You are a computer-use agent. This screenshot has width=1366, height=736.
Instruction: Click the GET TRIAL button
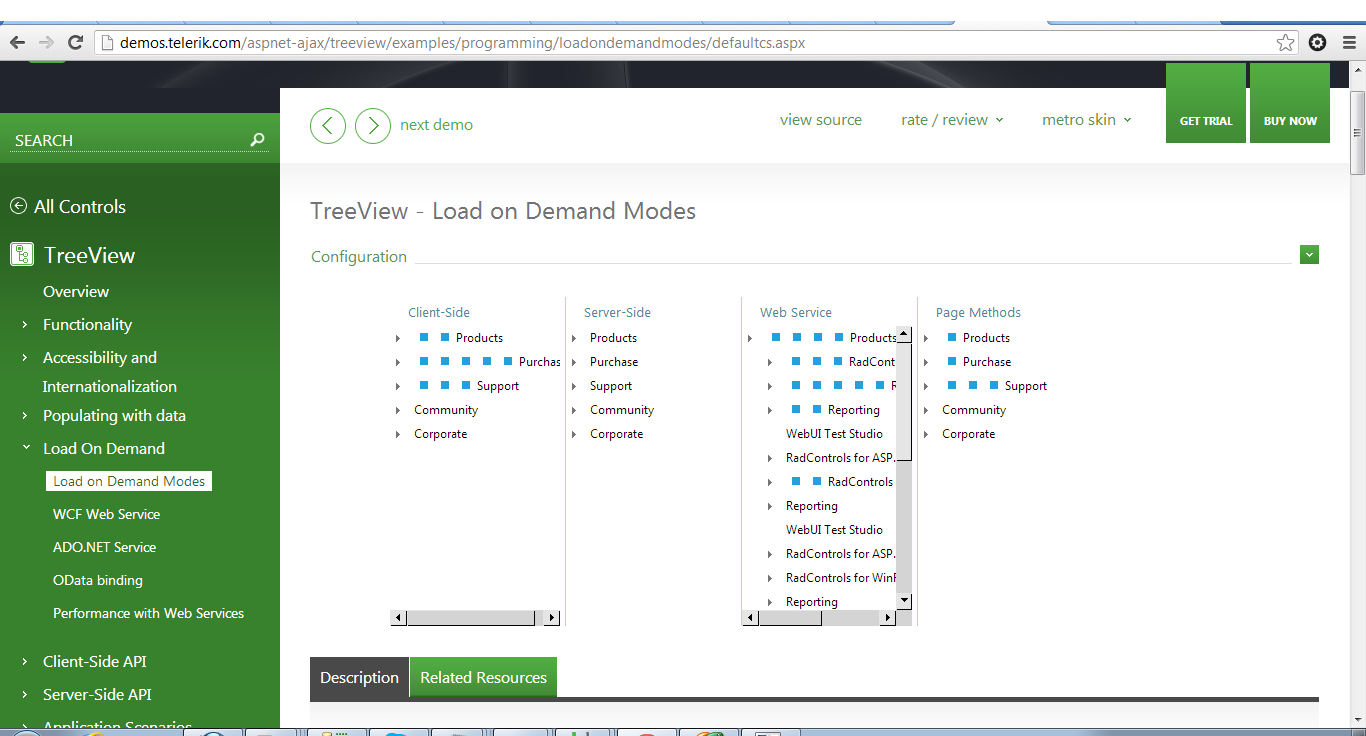(1206, 103)
